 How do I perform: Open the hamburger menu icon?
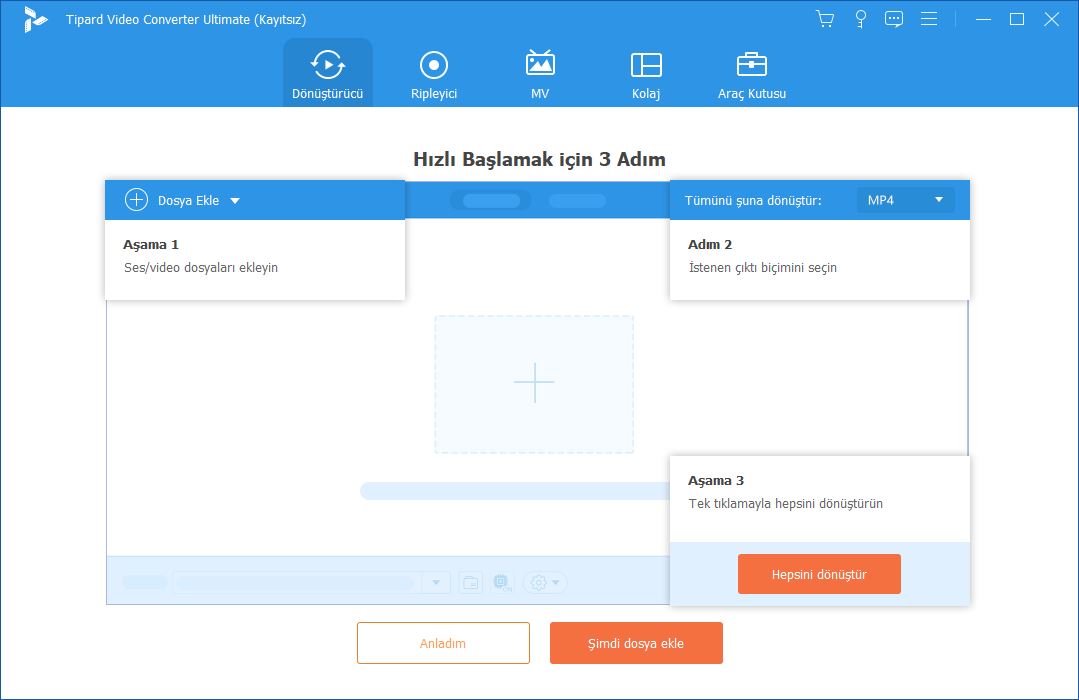pyautogui.click(x=929, y=19)
